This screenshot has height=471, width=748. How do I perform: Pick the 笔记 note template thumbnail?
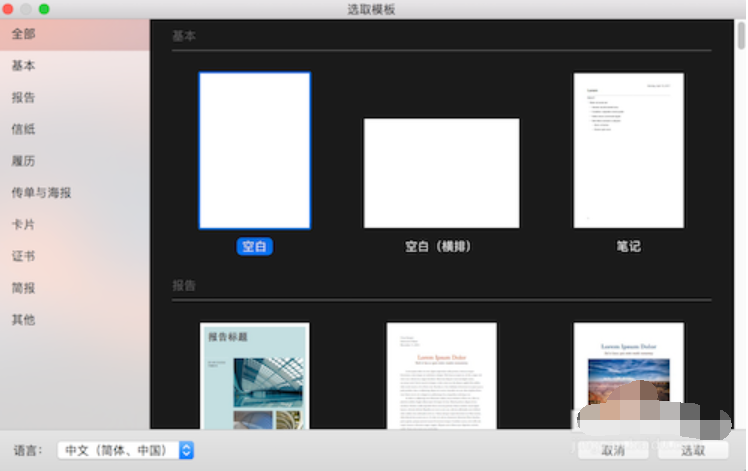[628, 150]
